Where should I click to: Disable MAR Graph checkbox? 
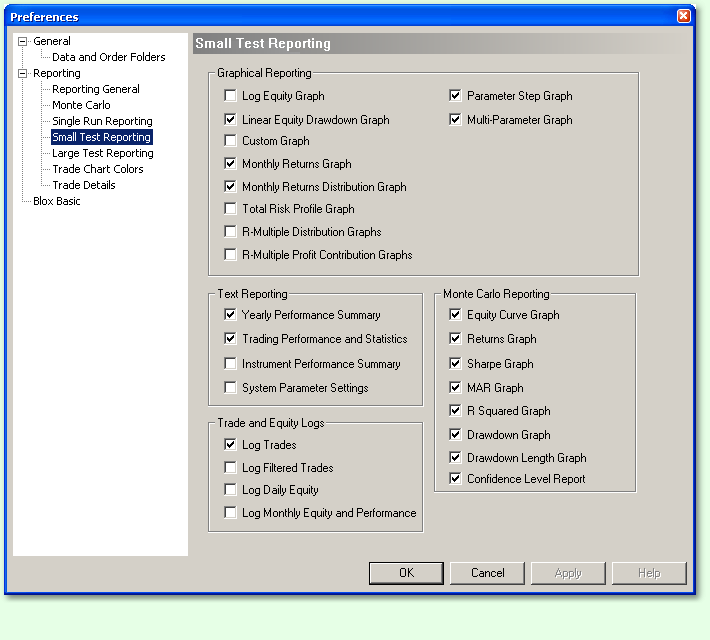pos(455,387)
